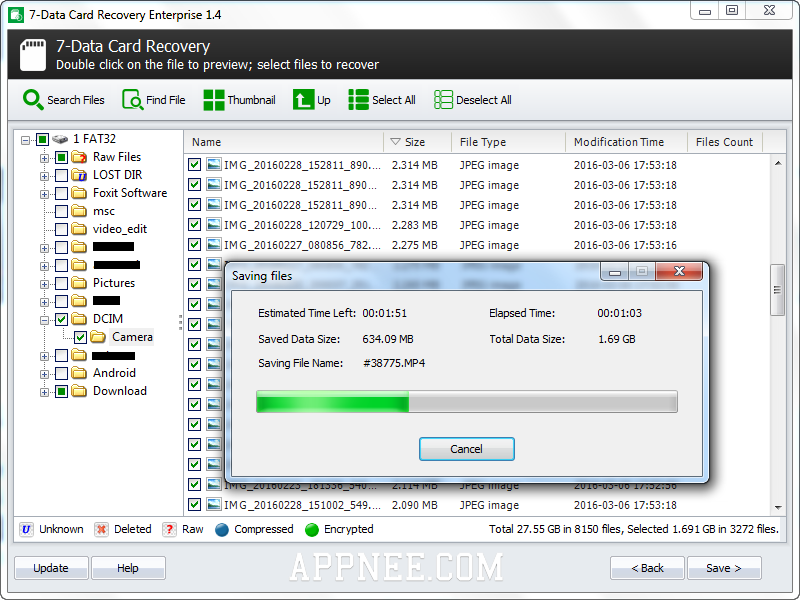Image resolution: width=800 pixels, height=600 pixels.
Task: Go to previous step with Back
Action: (647, 568)
